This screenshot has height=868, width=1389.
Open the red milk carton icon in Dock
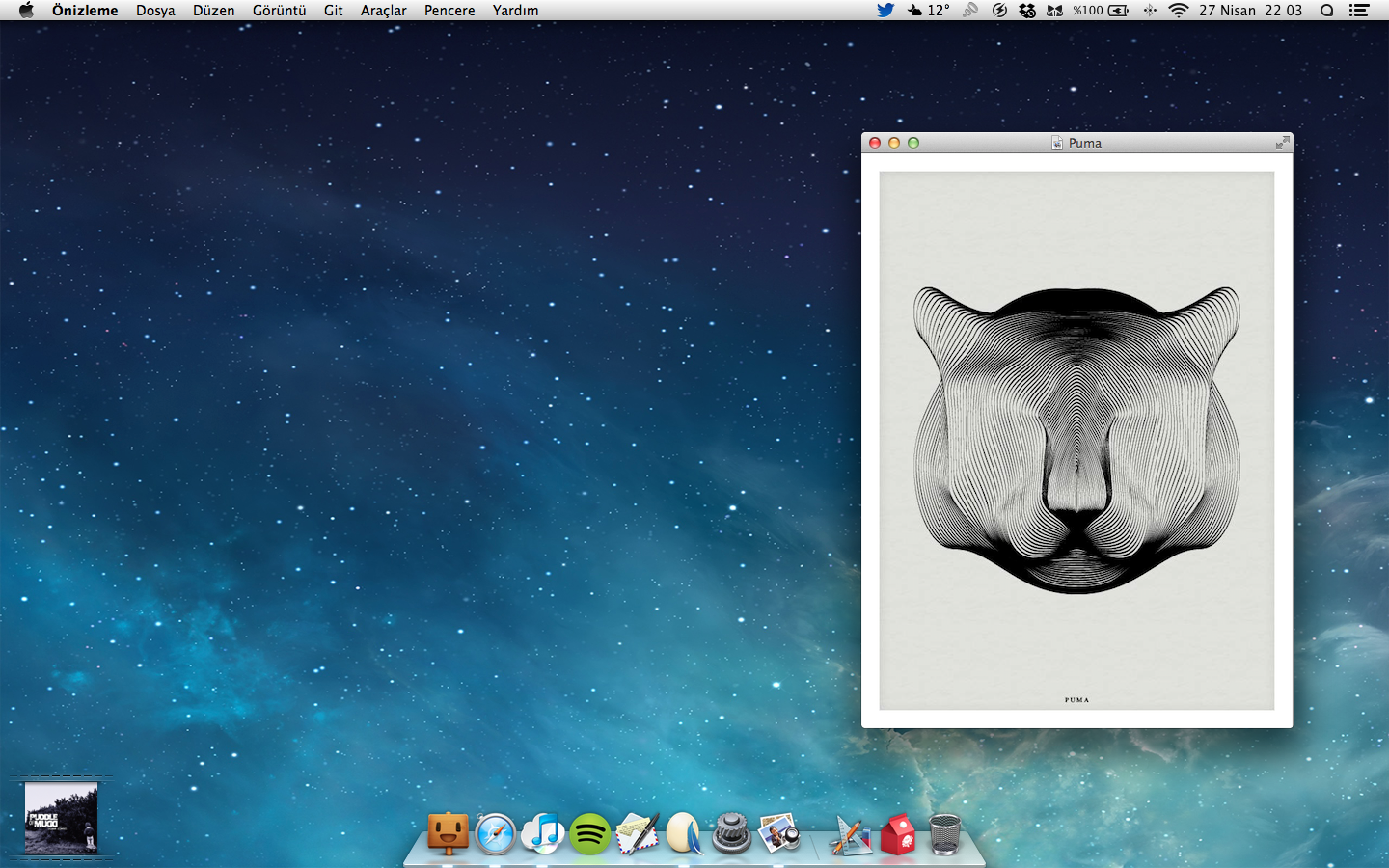tap(898, 833)
